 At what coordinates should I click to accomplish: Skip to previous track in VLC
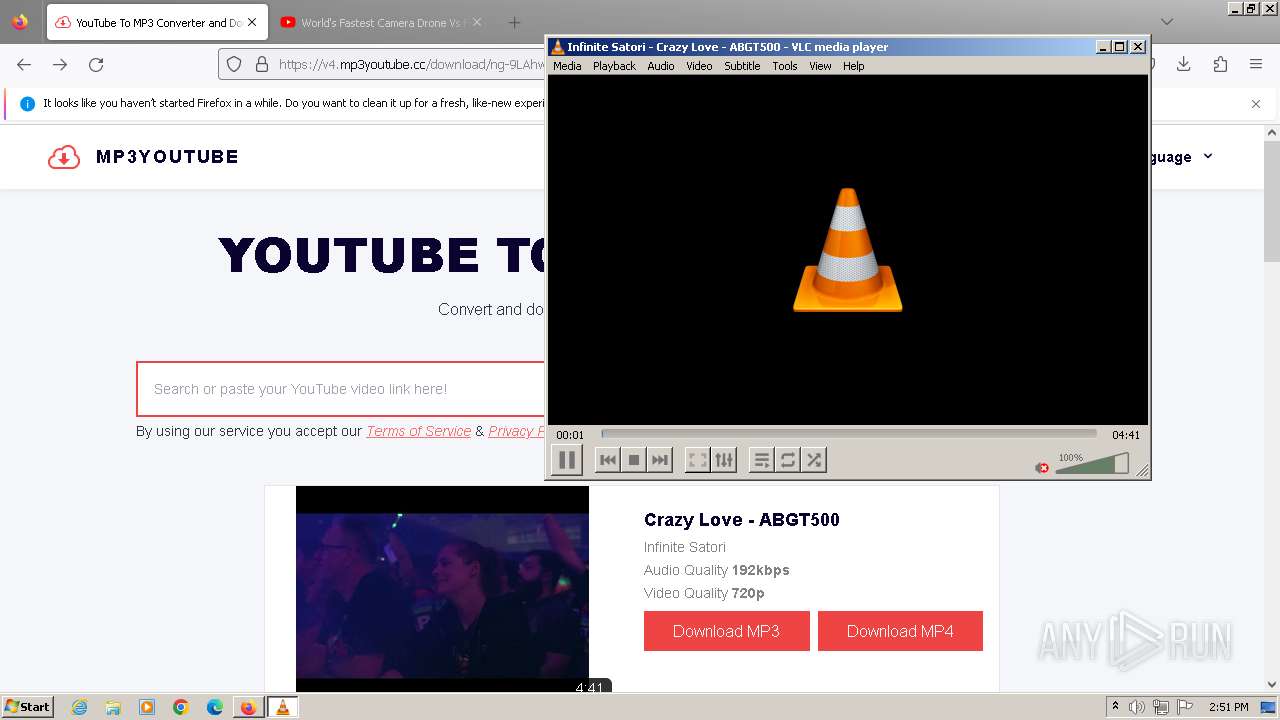click(607, 460)
